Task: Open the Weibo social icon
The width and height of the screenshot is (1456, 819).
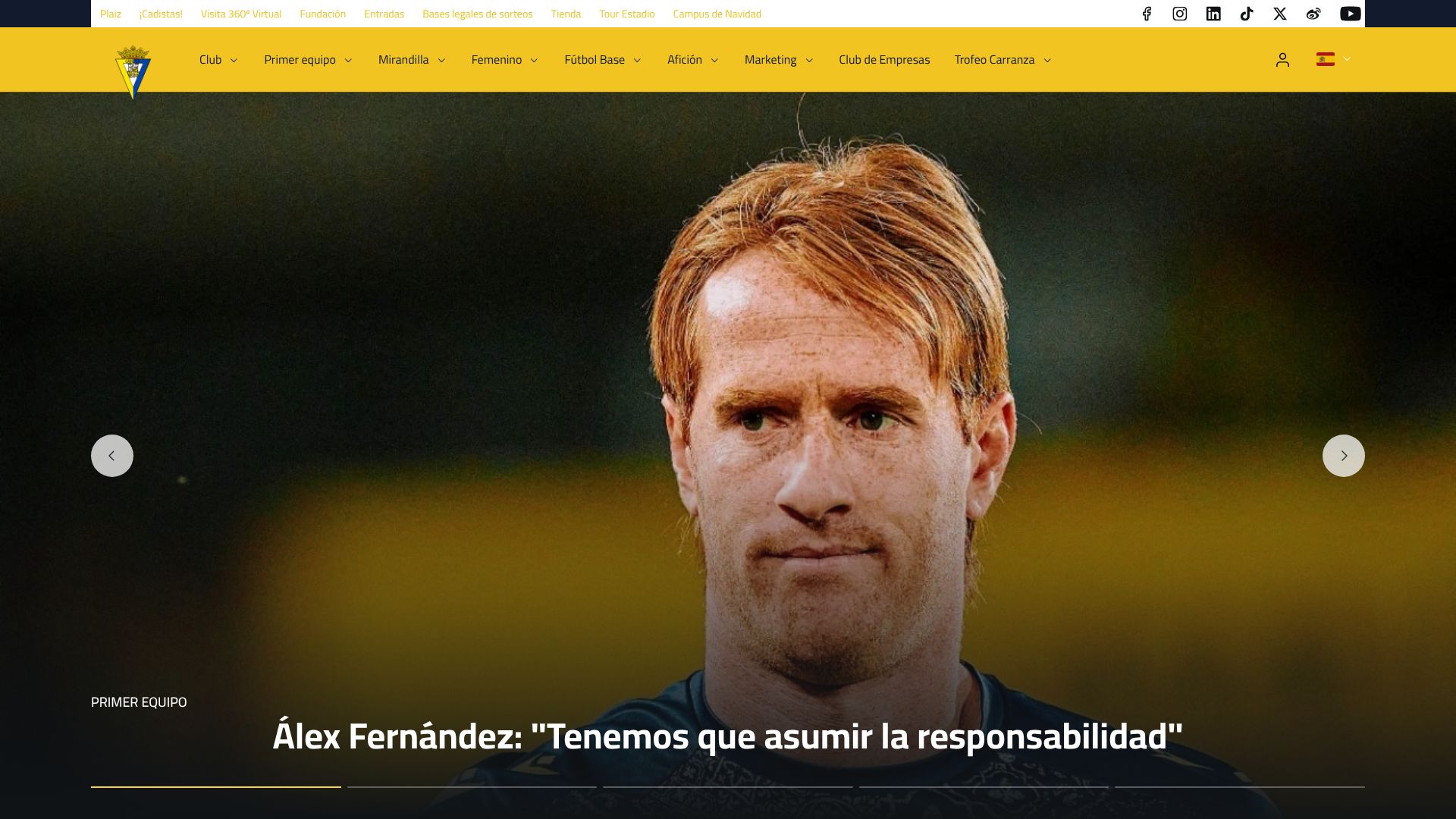Action: coord(1313,14)
